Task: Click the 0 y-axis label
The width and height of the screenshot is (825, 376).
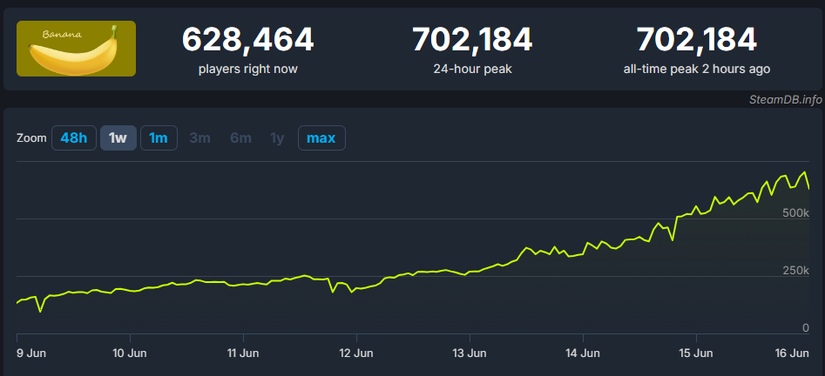Action: click(806, 328)
